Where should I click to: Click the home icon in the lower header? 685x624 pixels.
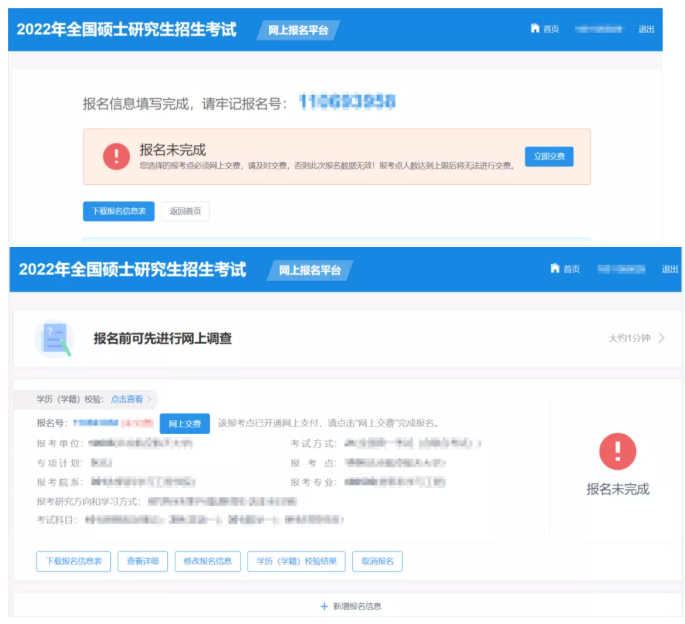555,268
